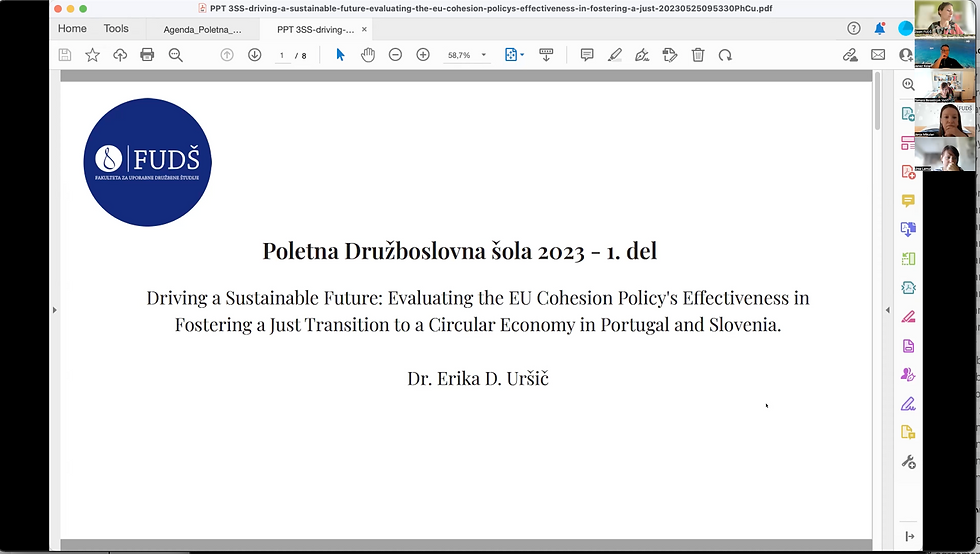The height and width of the screenshot is (554, 980).
Task: Open the Home view
Action: point(72,29)
